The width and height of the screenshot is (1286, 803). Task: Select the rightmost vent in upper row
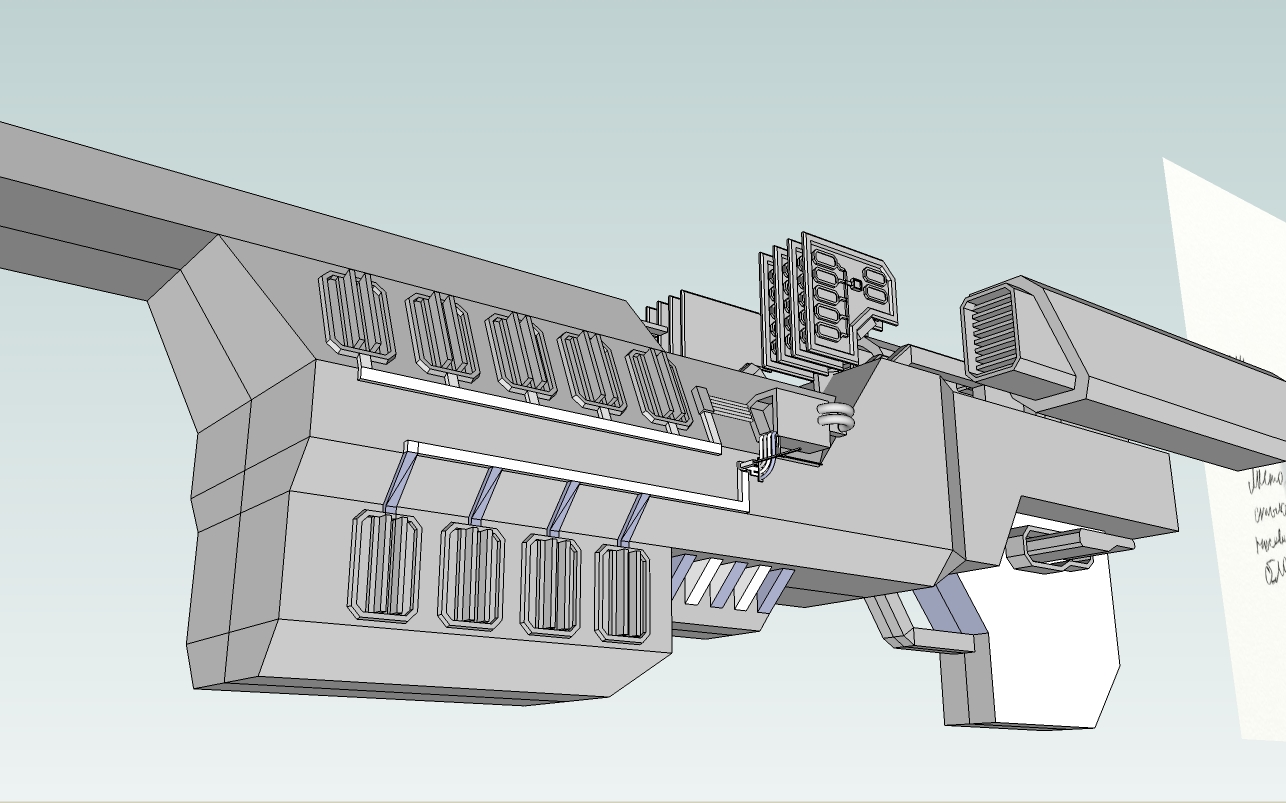click(658, 387)
